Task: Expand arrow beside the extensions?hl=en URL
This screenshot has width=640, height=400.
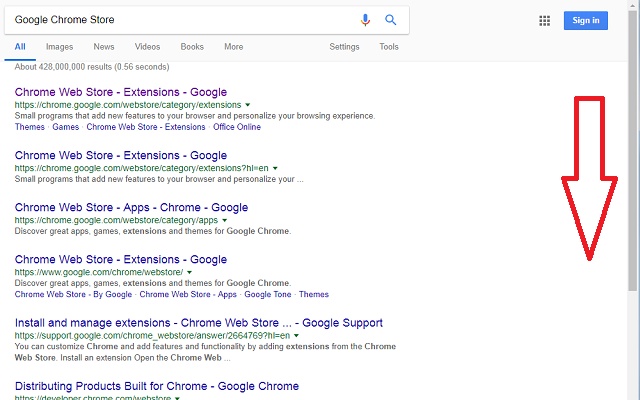Action: (x=275, y=168)
